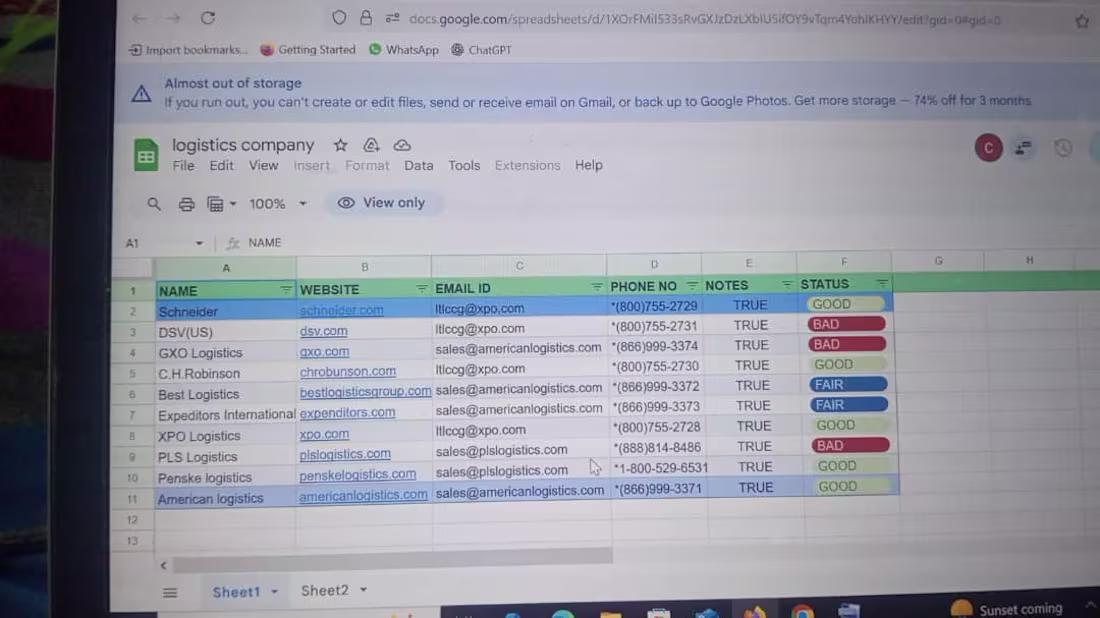Viewport: 1100px width, 618px height.
Task: Click the scroll left arrow below the grid
Action: pos(163,565)
